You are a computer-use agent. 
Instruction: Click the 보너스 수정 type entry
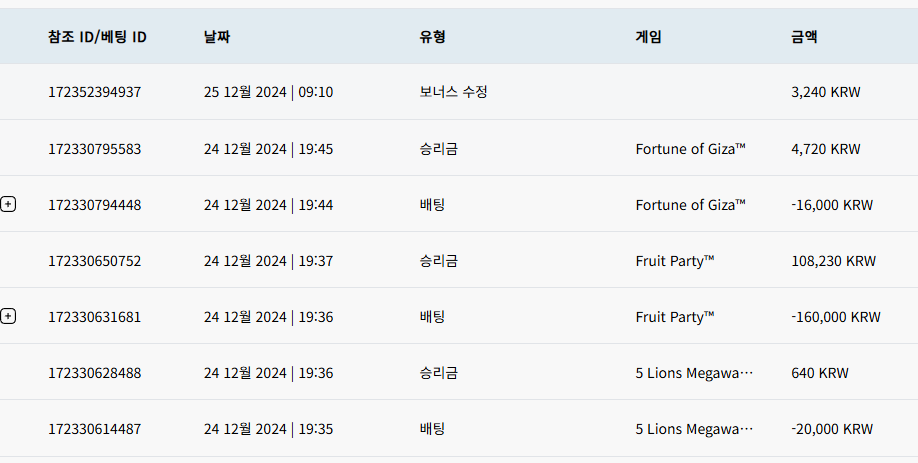453,92
